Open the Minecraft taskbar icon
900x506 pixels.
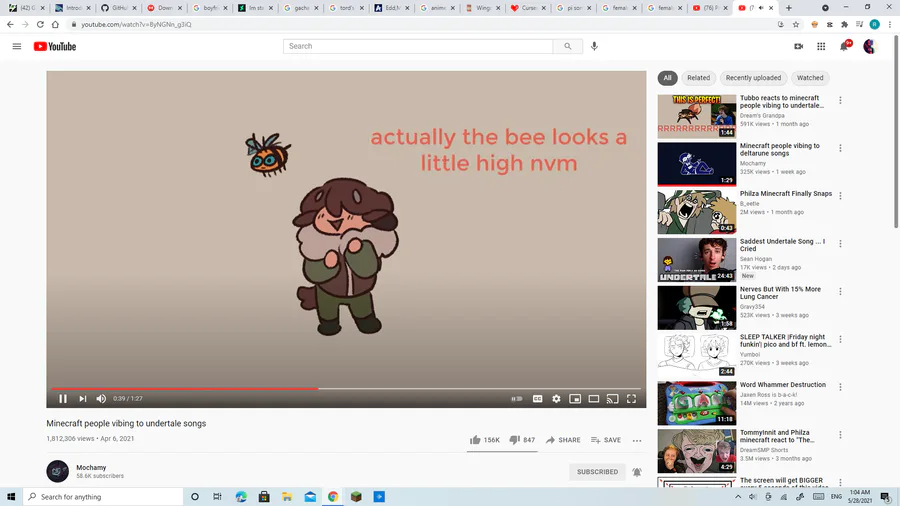(x=356, y=497)
